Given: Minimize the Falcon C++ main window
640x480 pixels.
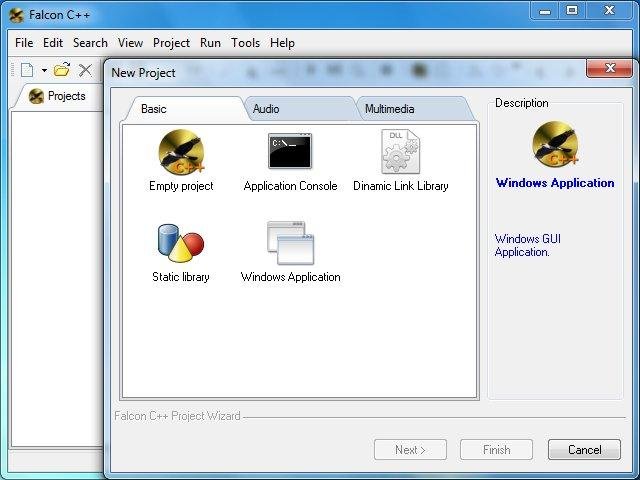Looking at the screenshot, I should pyautogui.click(x=544, y=11).
